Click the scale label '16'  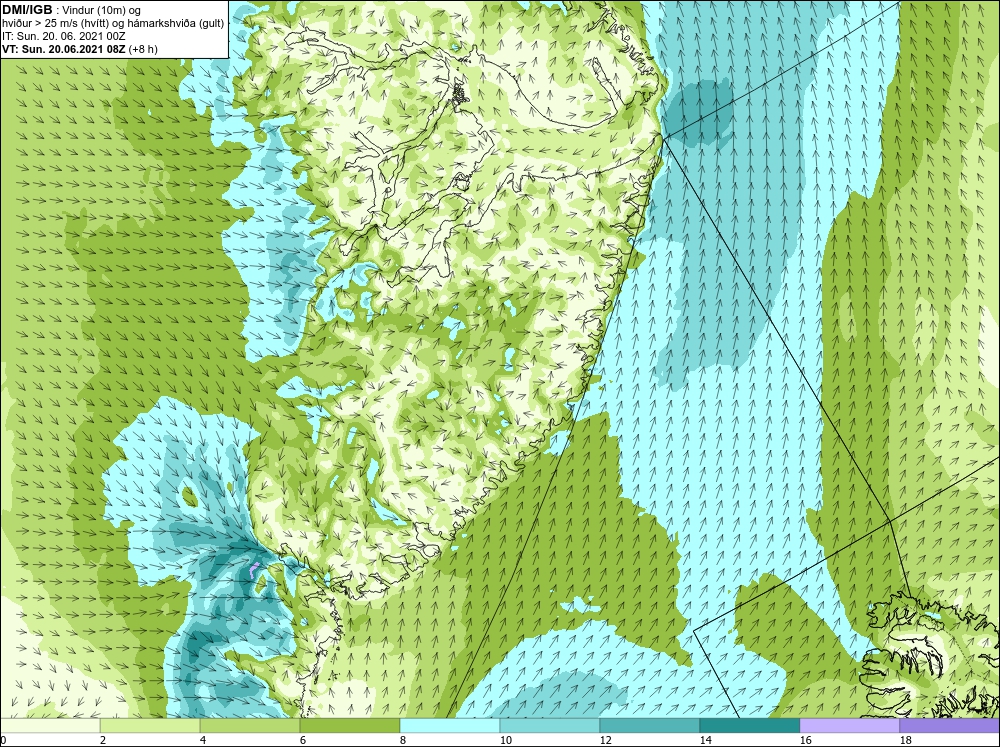(805, 740)
